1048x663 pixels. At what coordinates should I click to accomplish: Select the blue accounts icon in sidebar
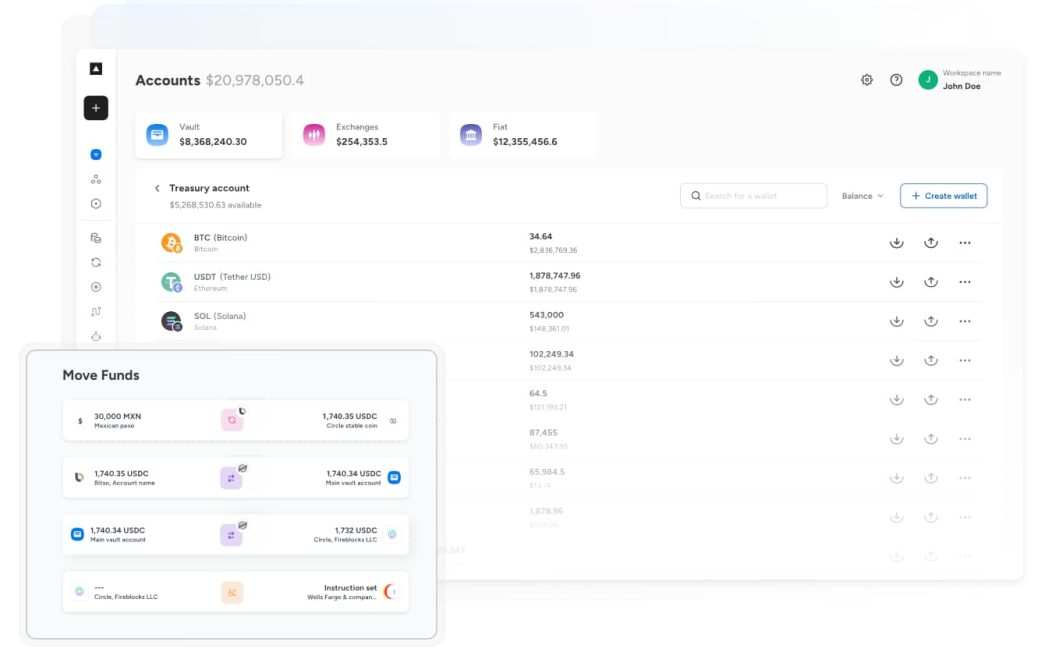pyautogui.click(x=96, y=155)
